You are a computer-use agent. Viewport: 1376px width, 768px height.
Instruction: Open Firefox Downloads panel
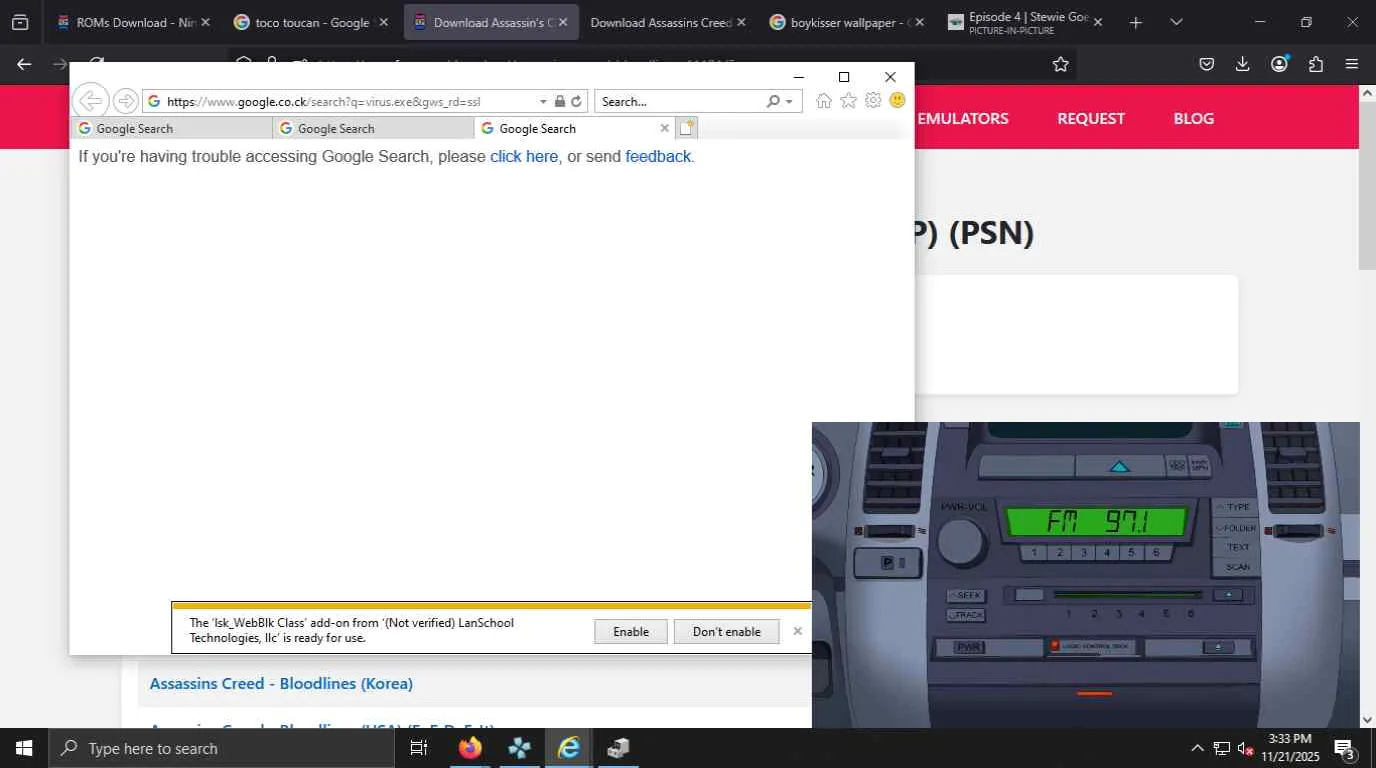pos(1242,64)
